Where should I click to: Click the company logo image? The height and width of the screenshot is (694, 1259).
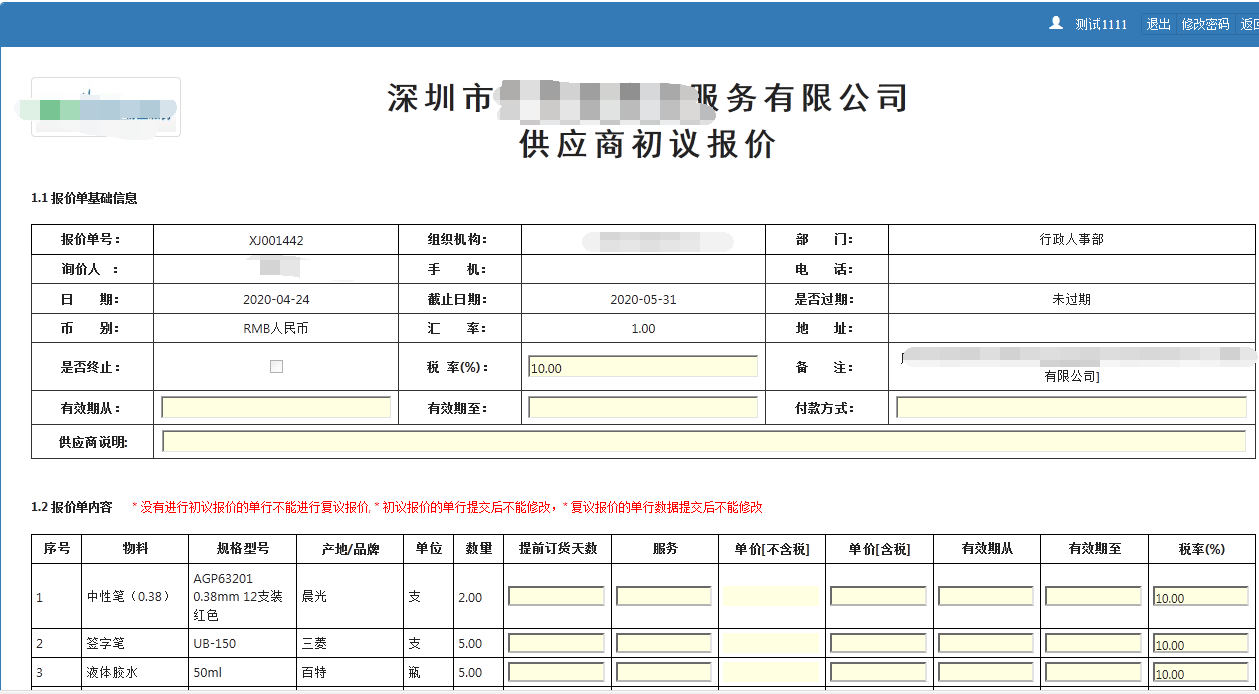click(106, 107)
